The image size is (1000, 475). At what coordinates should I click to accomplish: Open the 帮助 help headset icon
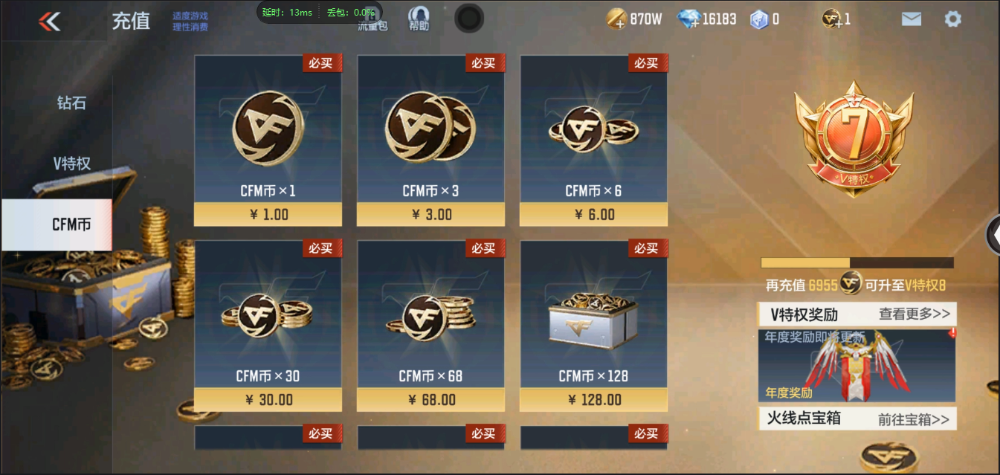pos(419,19)
